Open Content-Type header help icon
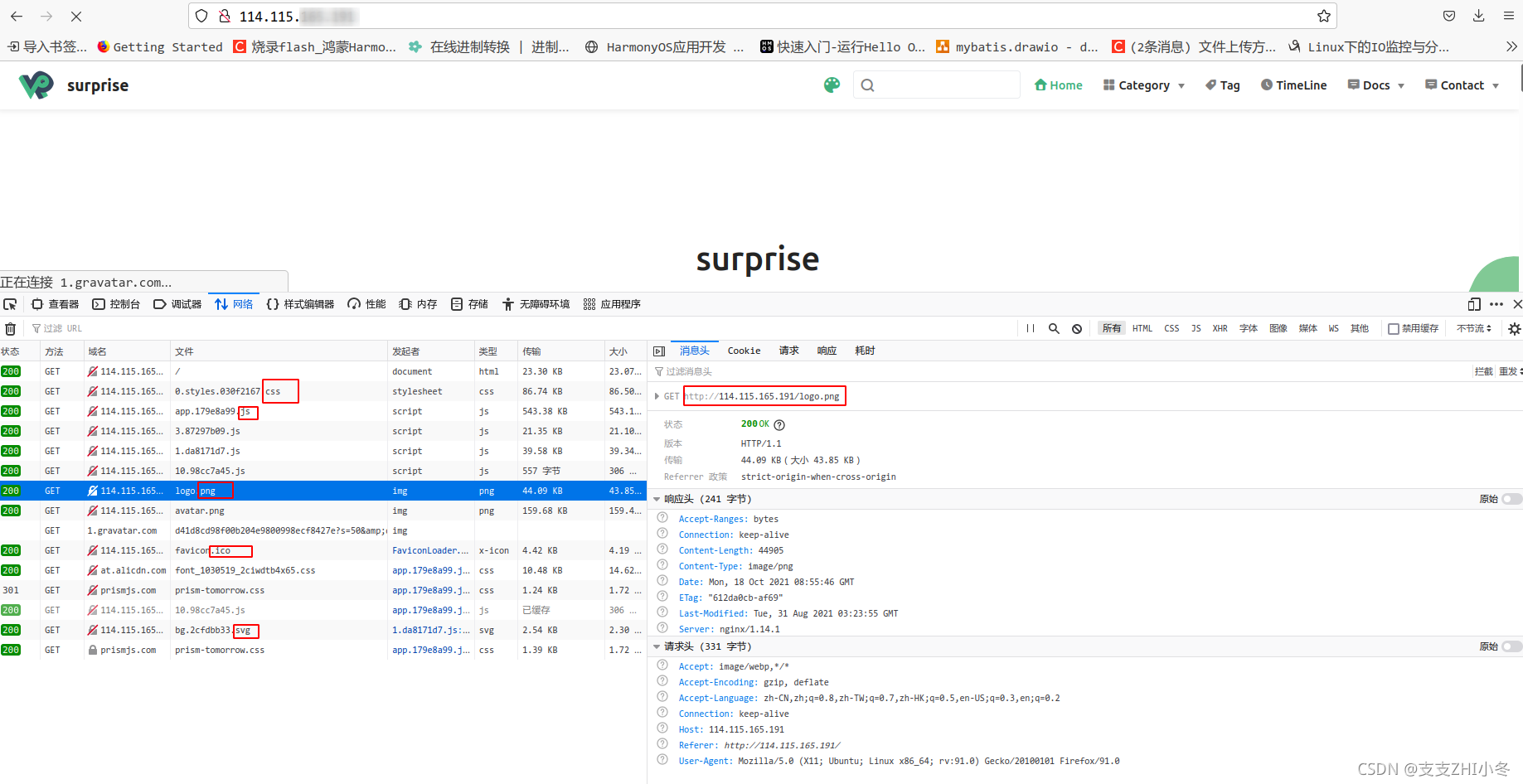Viewport: 1523px width, 784px height. 662,565
